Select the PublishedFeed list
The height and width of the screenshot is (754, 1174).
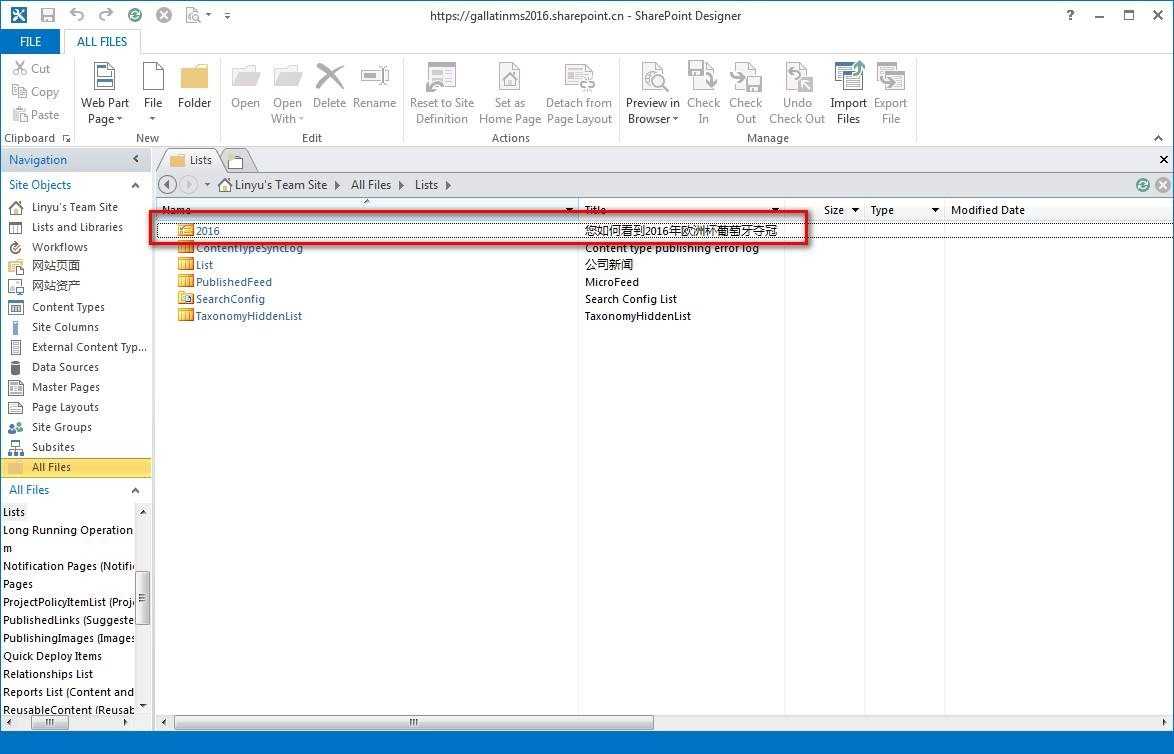click(x=234, y=282)
